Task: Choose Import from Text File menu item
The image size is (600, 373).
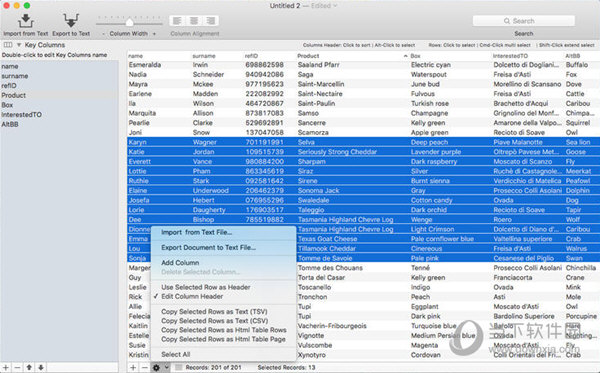Action: [196, 232]
